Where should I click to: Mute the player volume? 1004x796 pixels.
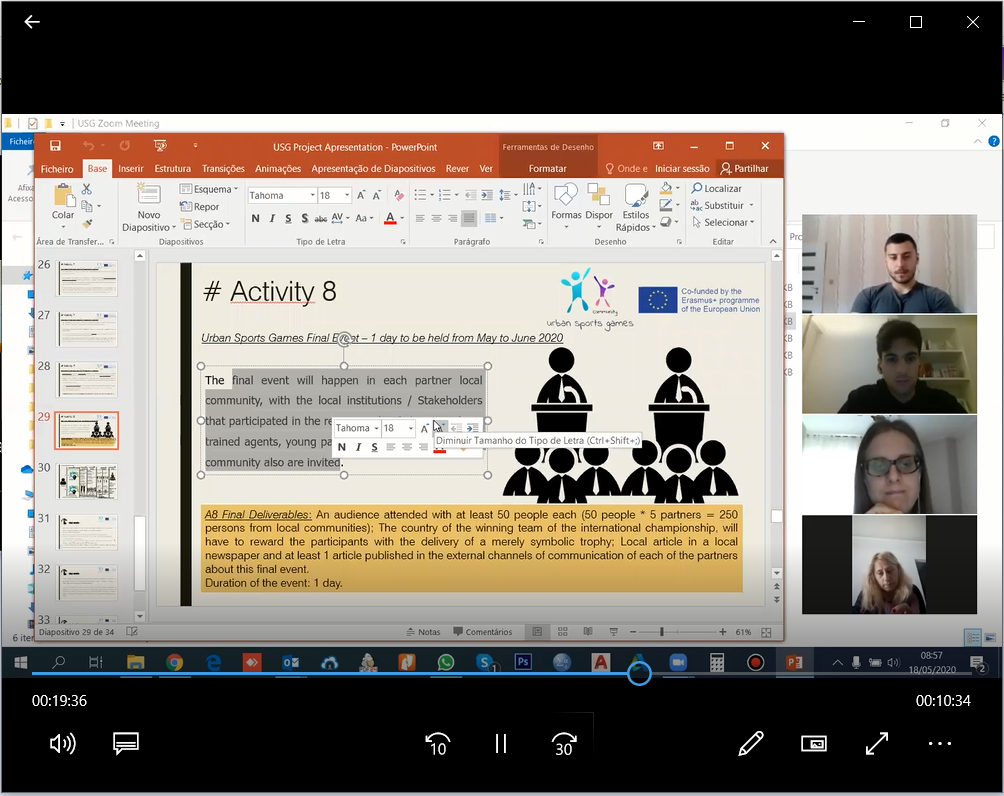click(x=62, y=743)
